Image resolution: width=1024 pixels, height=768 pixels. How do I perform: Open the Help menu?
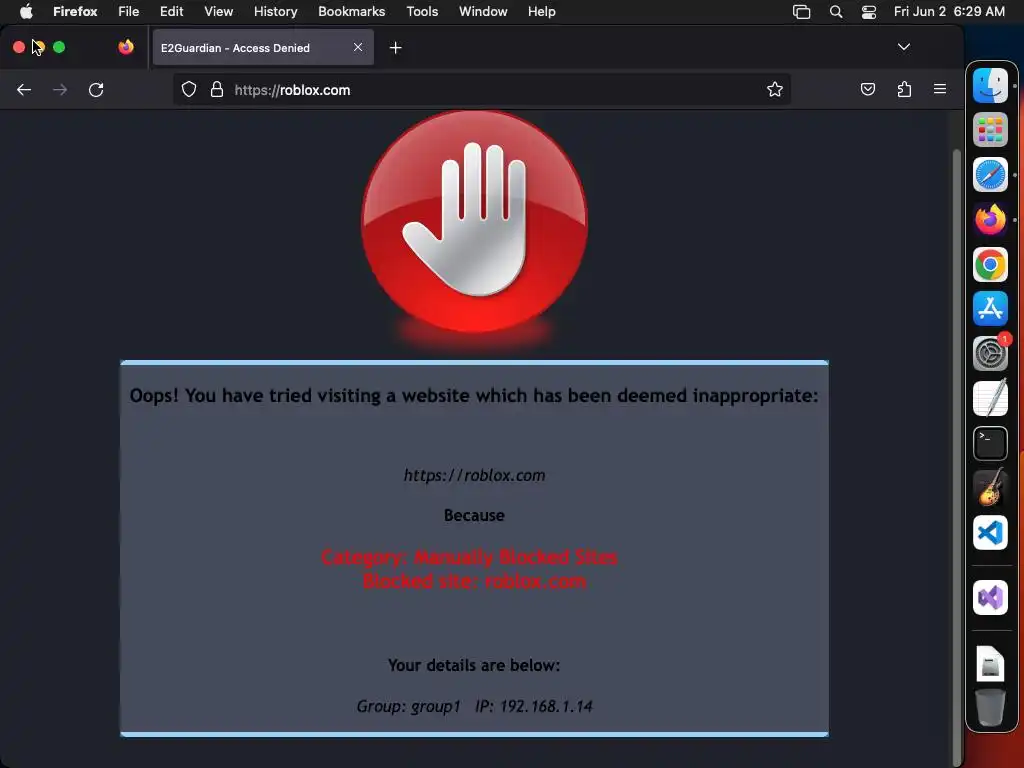541,11
